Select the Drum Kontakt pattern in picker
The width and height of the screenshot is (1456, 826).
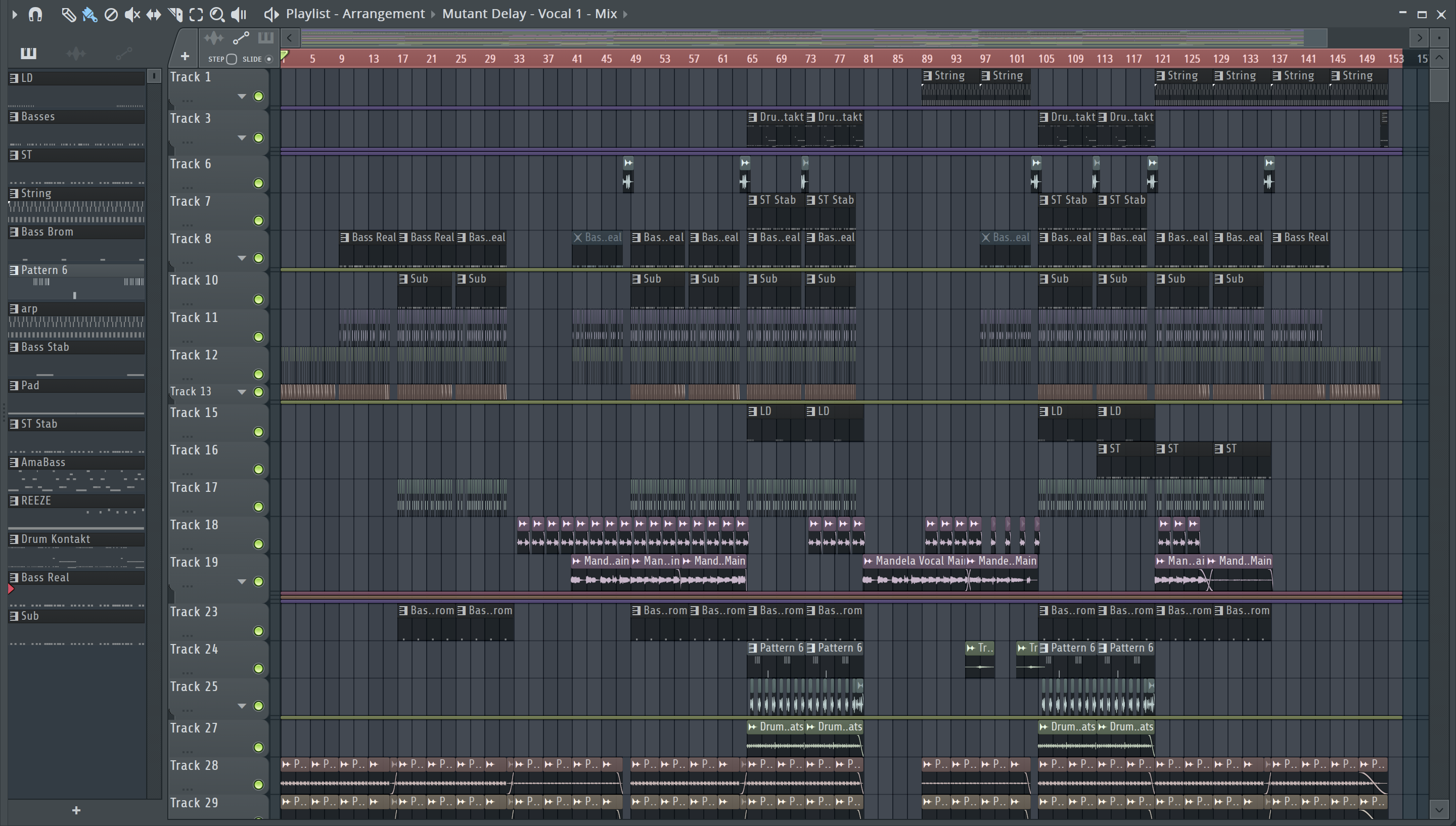76,539
